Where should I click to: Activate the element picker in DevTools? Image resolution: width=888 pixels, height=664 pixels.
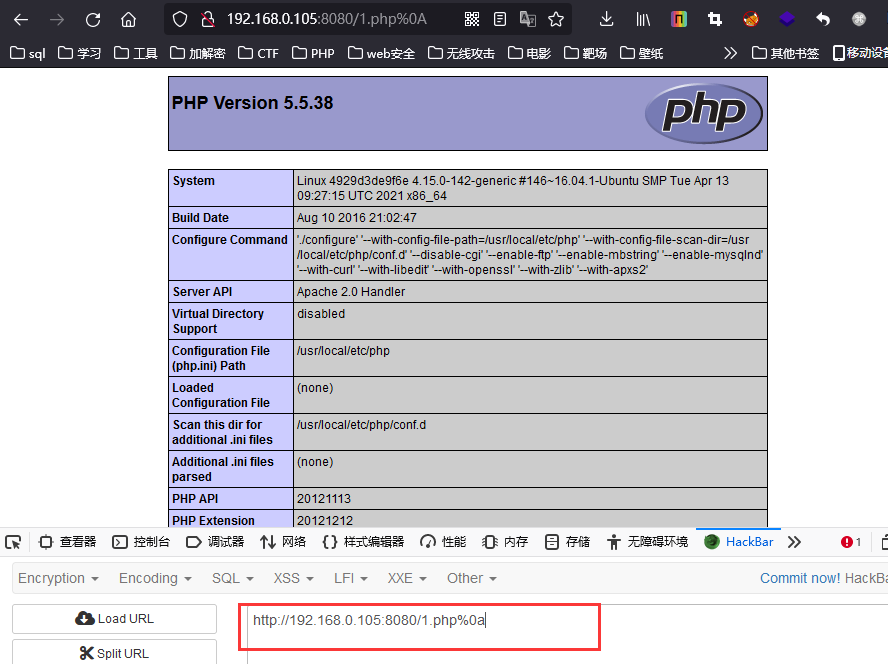13,542
